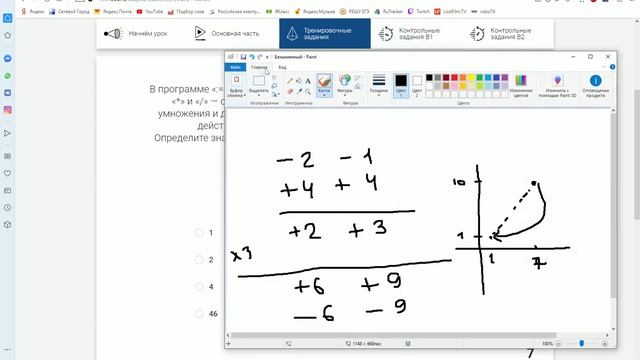Screen dimensions: 640x360
Task: Pick the yellow palette swatch
Action: (471, 78)
